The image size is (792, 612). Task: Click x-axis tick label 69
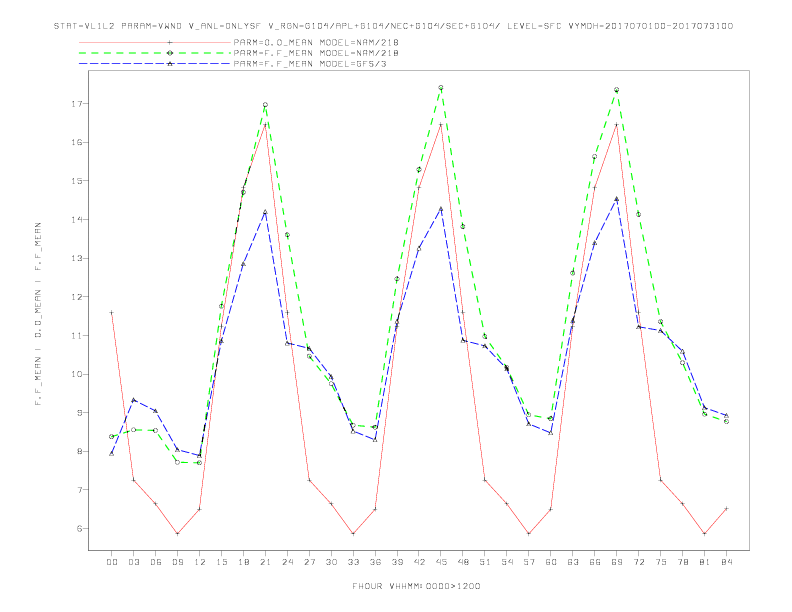(x=617, y=562)
